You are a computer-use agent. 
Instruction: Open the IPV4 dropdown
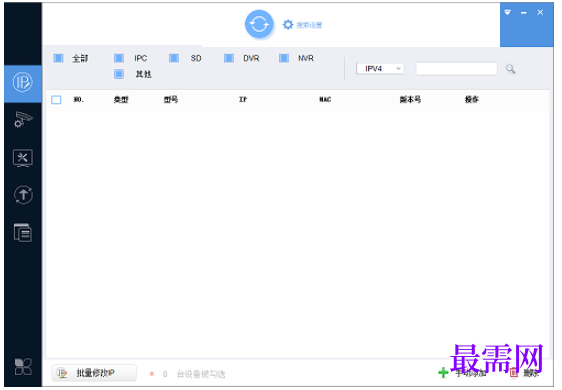coord(380,68)
